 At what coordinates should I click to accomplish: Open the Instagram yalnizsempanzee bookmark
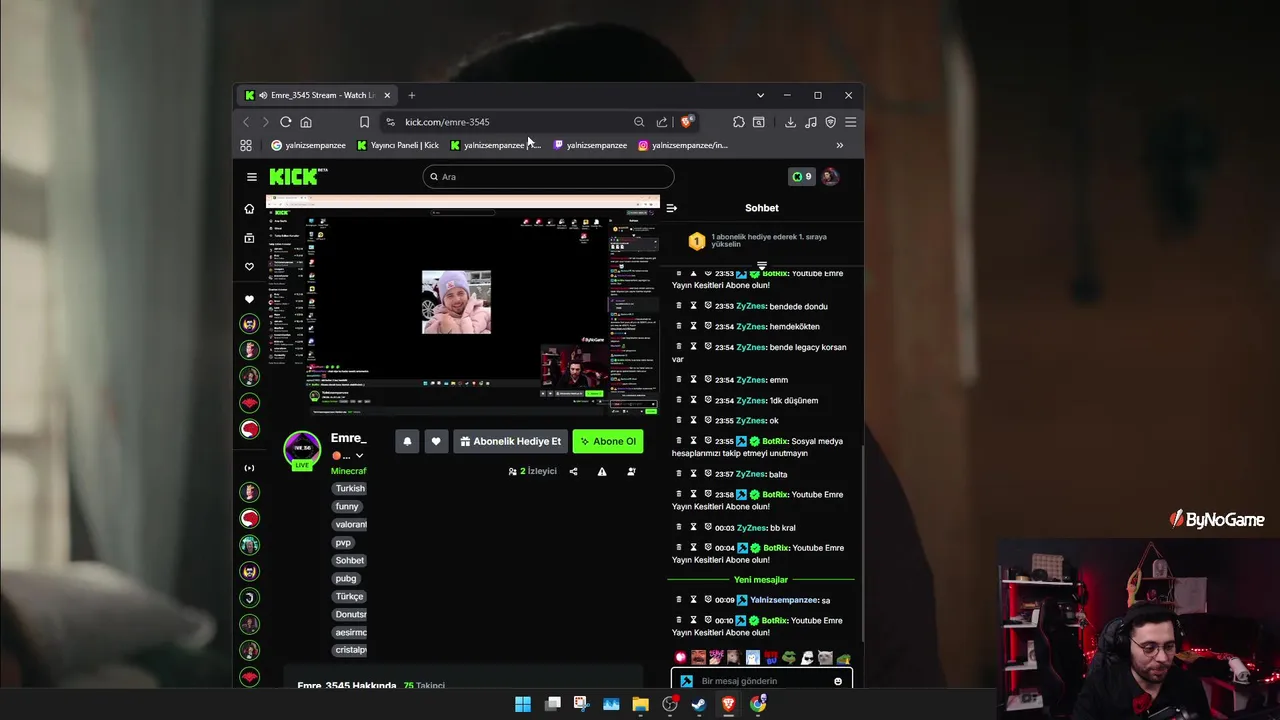(683, 145)
